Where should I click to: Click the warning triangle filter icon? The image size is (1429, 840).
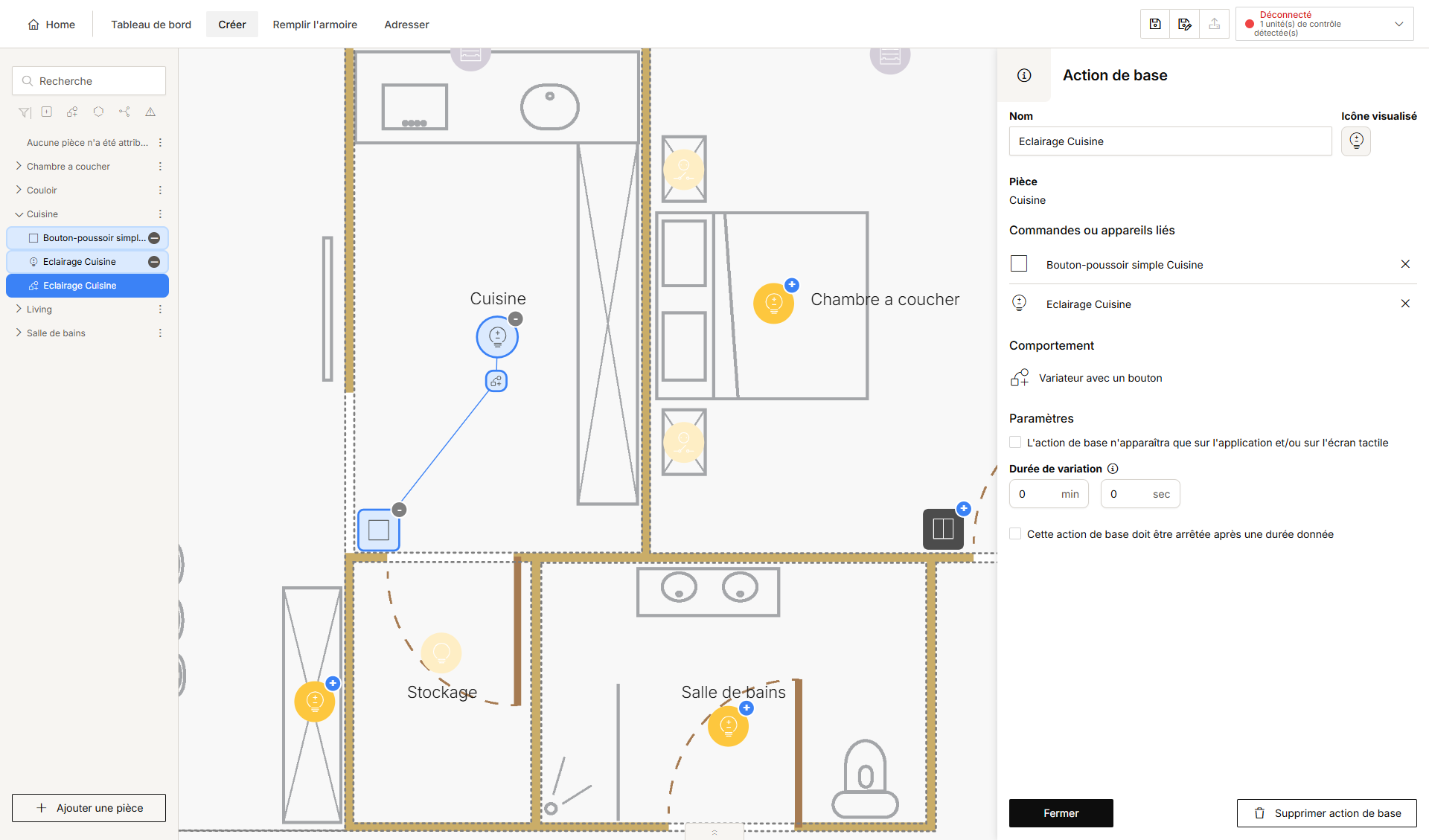150,112
